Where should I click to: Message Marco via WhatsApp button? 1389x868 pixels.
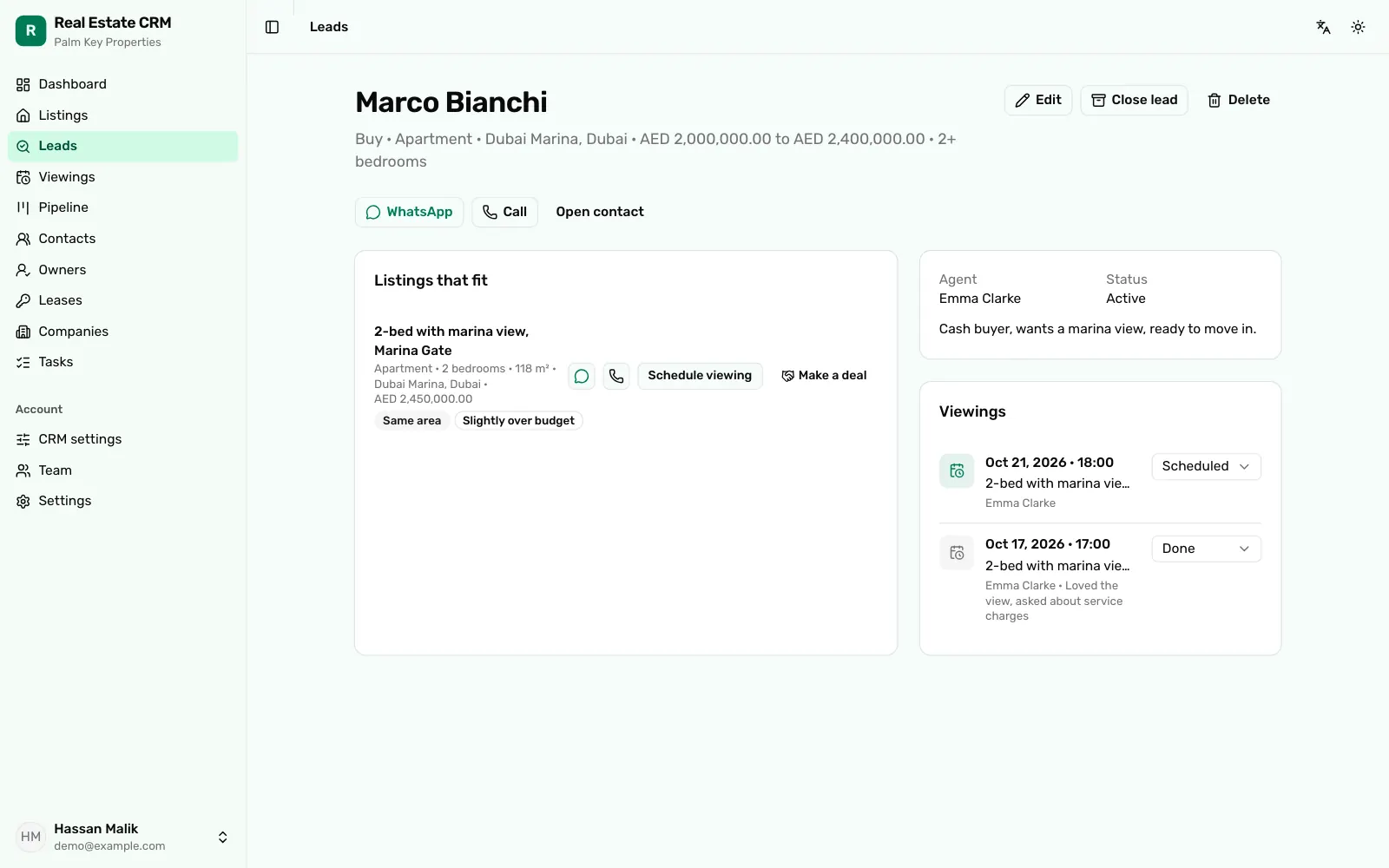[409, 212]
